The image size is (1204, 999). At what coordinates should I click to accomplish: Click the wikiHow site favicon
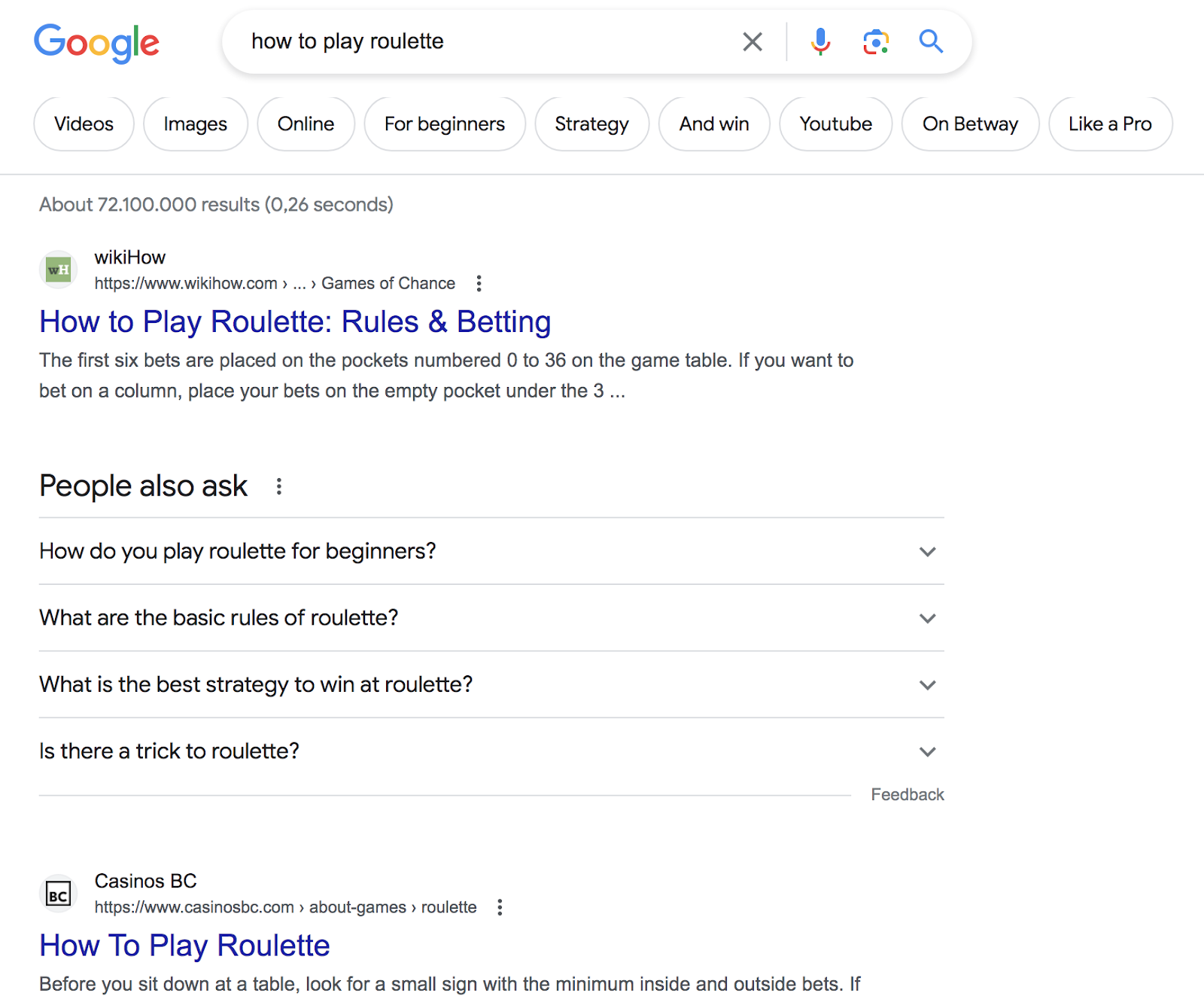coord(58,269)
